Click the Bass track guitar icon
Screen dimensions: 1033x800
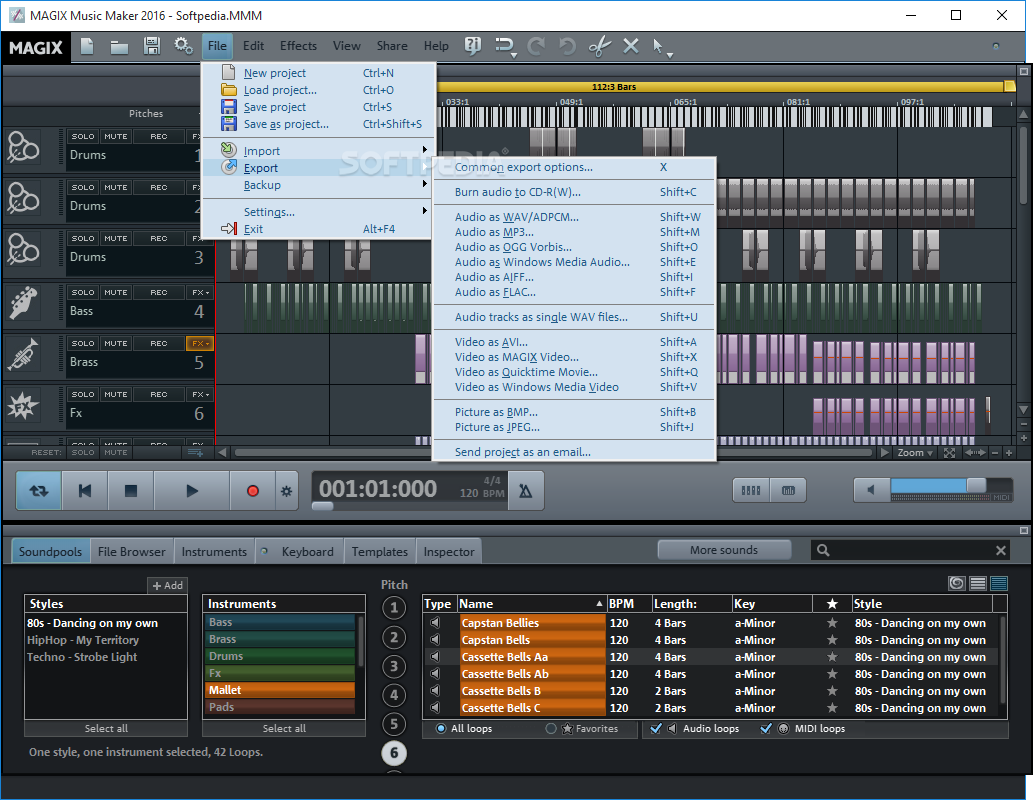[23, 304]
